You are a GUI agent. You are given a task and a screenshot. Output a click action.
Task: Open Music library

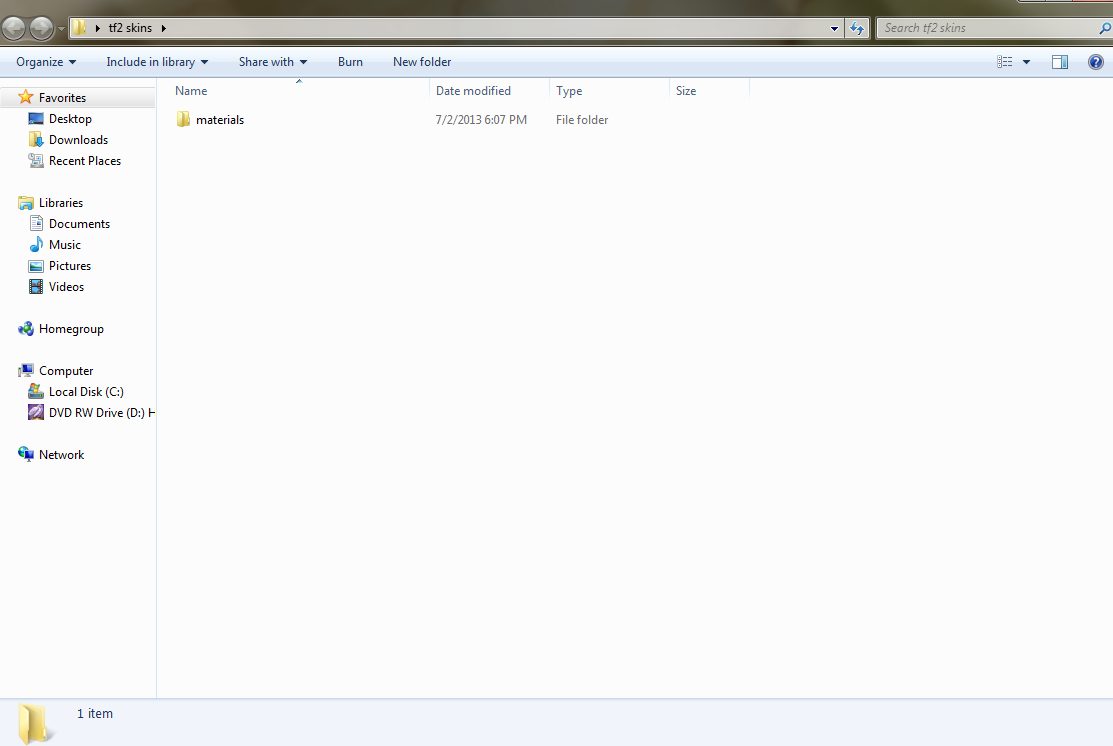point(65,245)
